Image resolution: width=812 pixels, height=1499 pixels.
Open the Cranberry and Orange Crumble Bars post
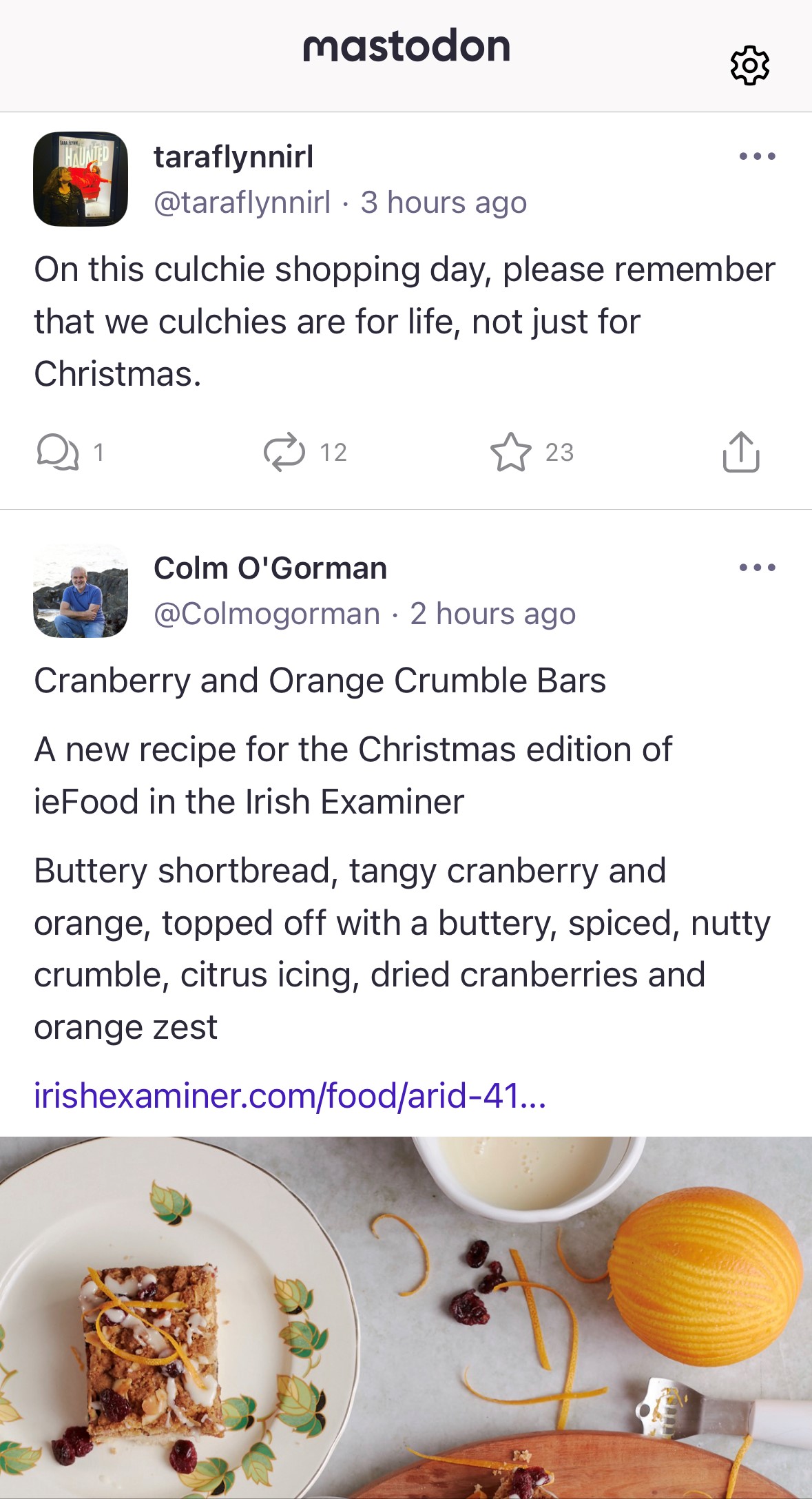click(x=320, y=681)
